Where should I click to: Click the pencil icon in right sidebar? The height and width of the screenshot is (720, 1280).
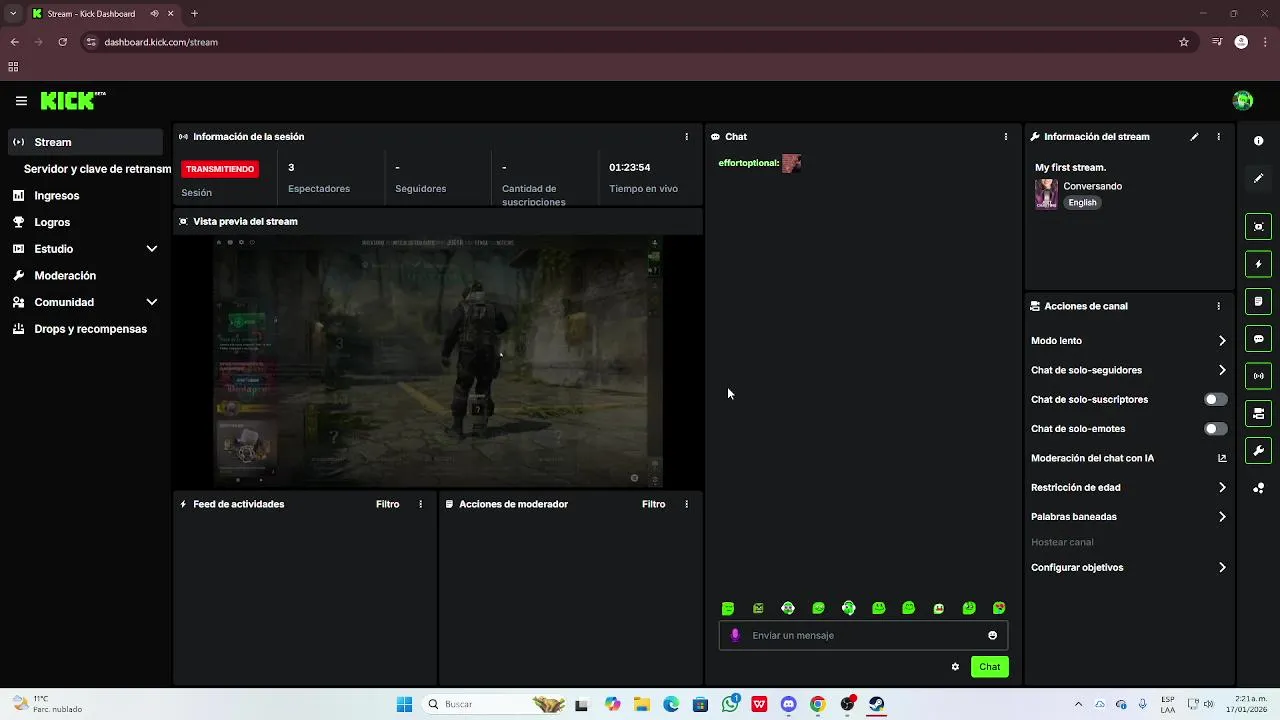1258,178
